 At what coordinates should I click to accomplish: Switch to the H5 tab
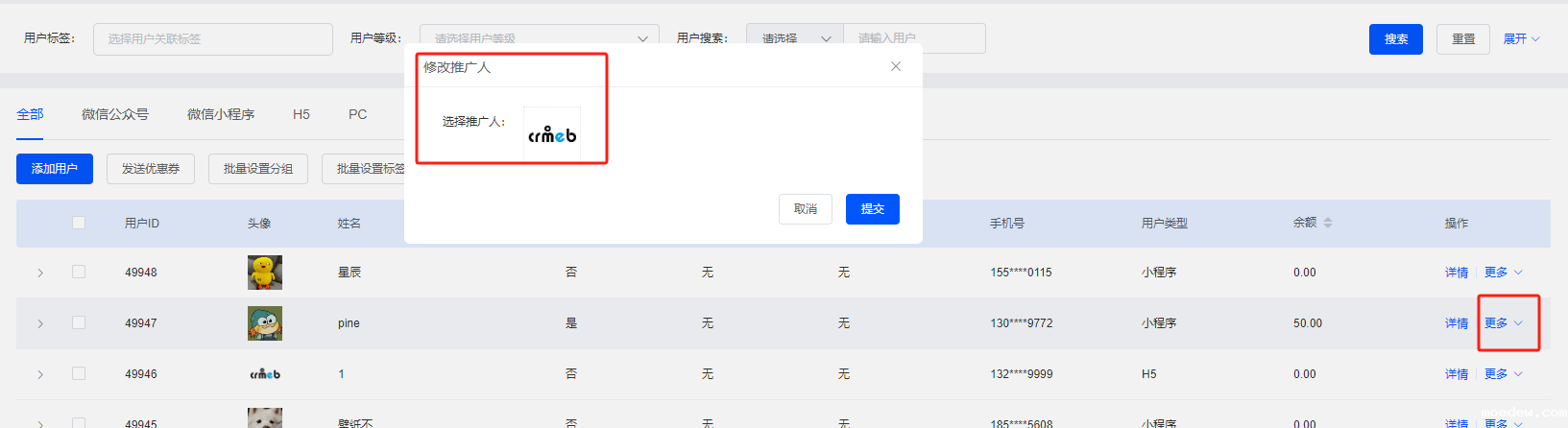point(301,114)
